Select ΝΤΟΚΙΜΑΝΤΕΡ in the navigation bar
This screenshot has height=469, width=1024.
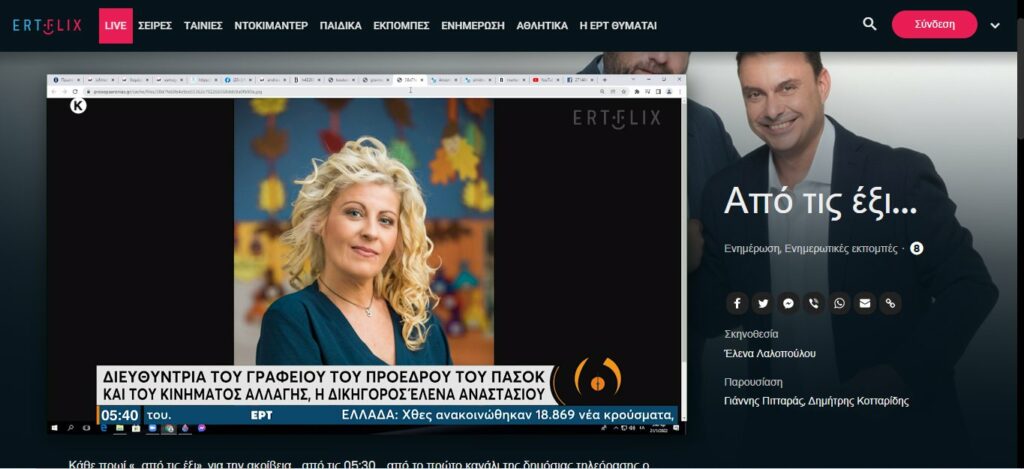(271, 25)
